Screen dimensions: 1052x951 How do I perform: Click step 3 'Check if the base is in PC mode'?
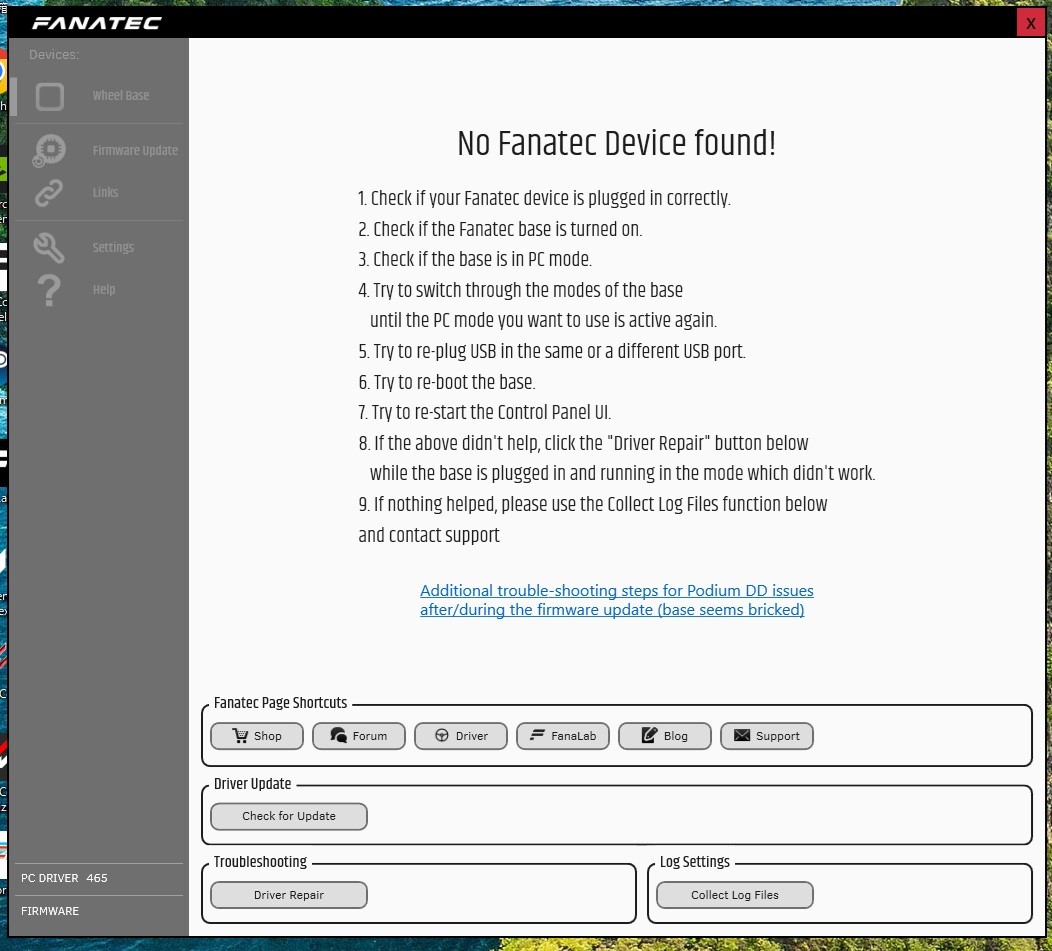pyautogui.click(x=475, y=259)
